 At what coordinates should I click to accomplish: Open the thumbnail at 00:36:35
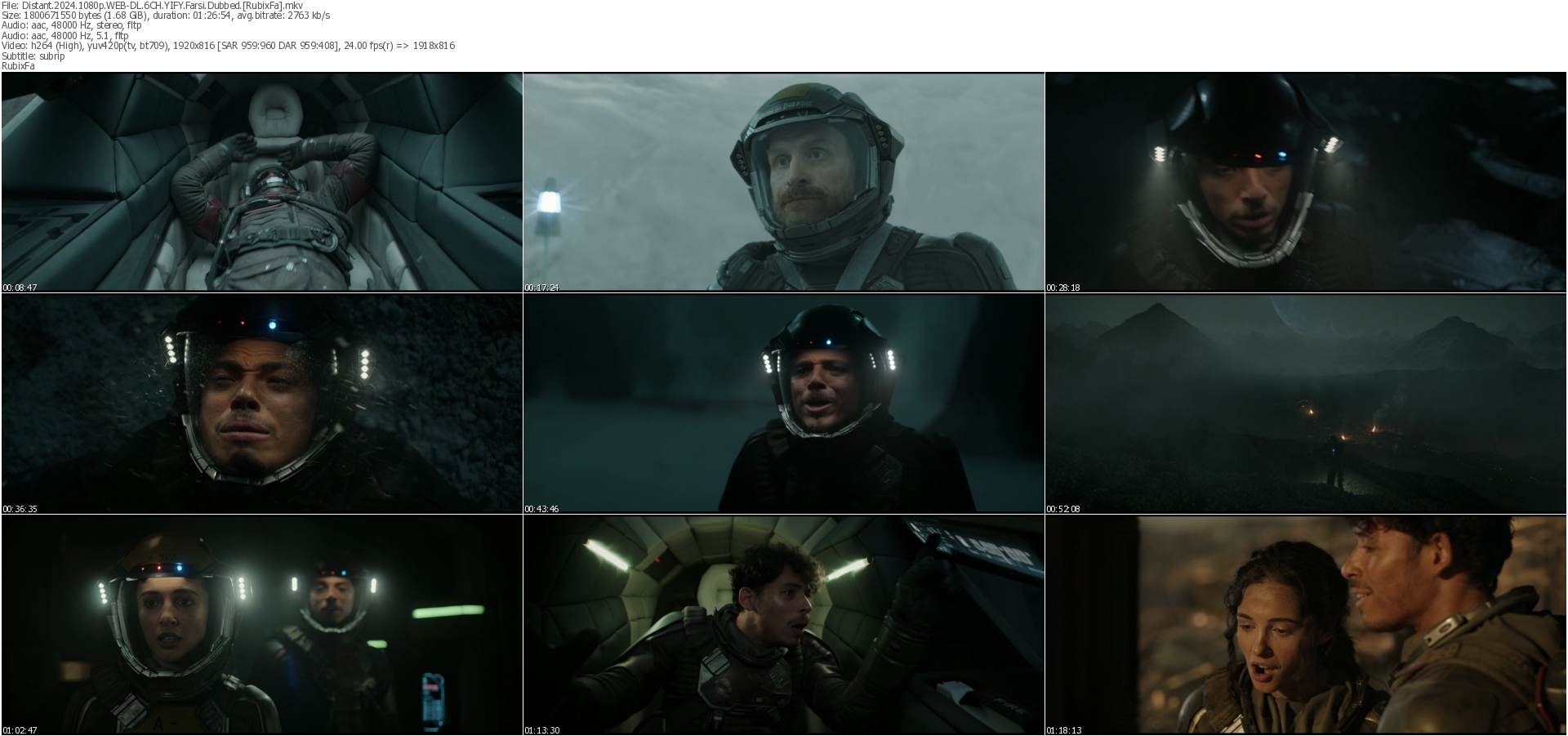(262, 404)
